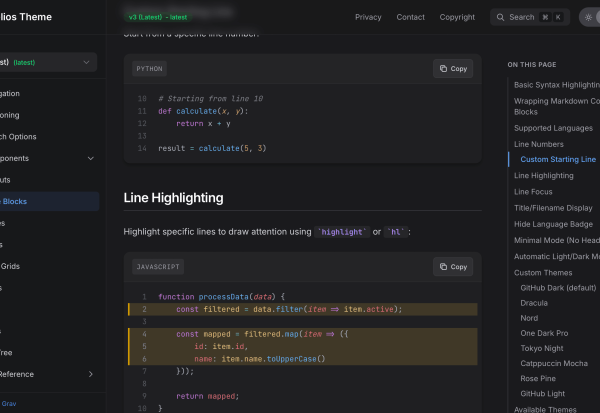The image size is (600, 413).
Task: Open the Search box
Action: [530, 17]
